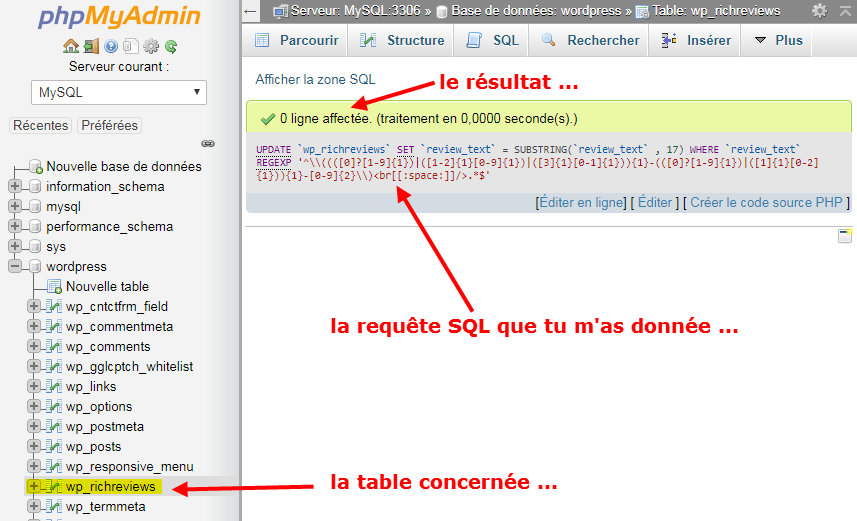857x521 pixels.
Task: Open navigation panel settings gear icon
Action: pos(151,46)
